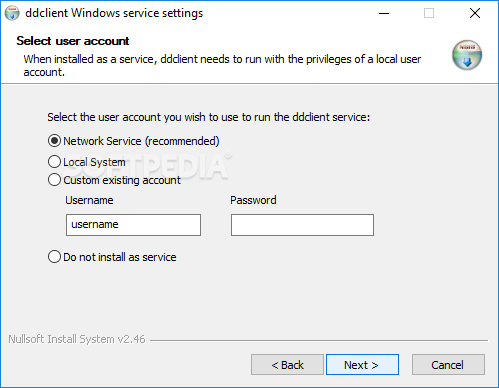Click the Nullsoft Install System v2.46 text
The width and height of the screenshot is (499, 388).
click(x=77, y=339)
